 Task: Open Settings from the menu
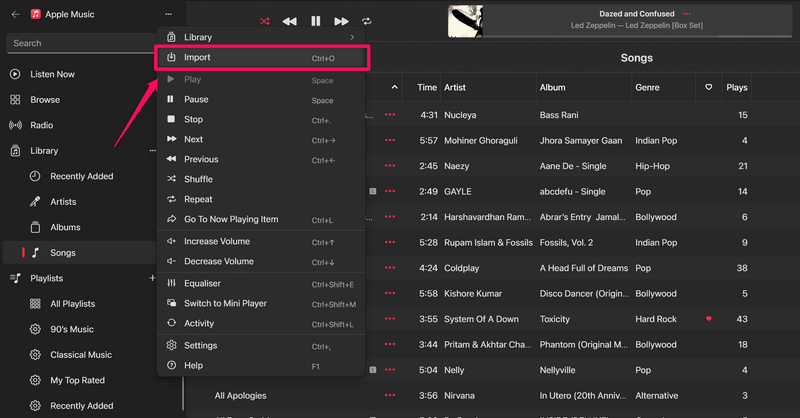[200, 345]
